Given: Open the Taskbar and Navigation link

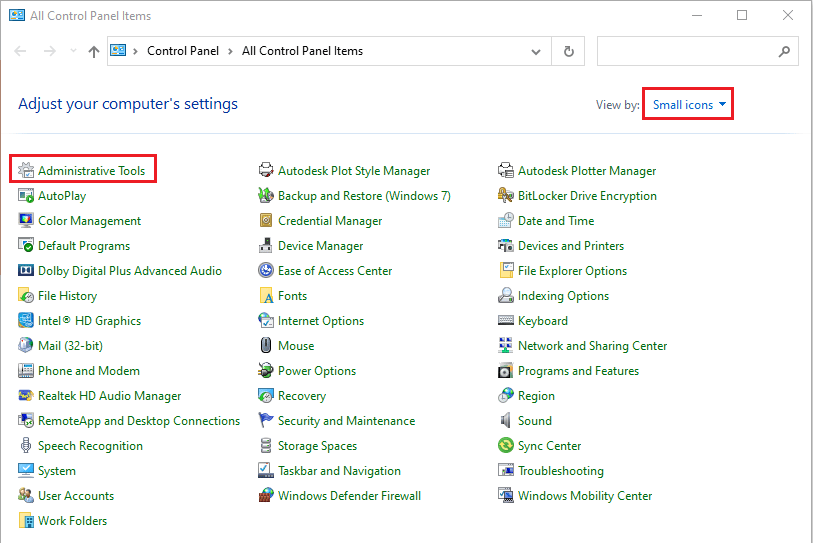Looking at the screenshot, I should (339, 471).
